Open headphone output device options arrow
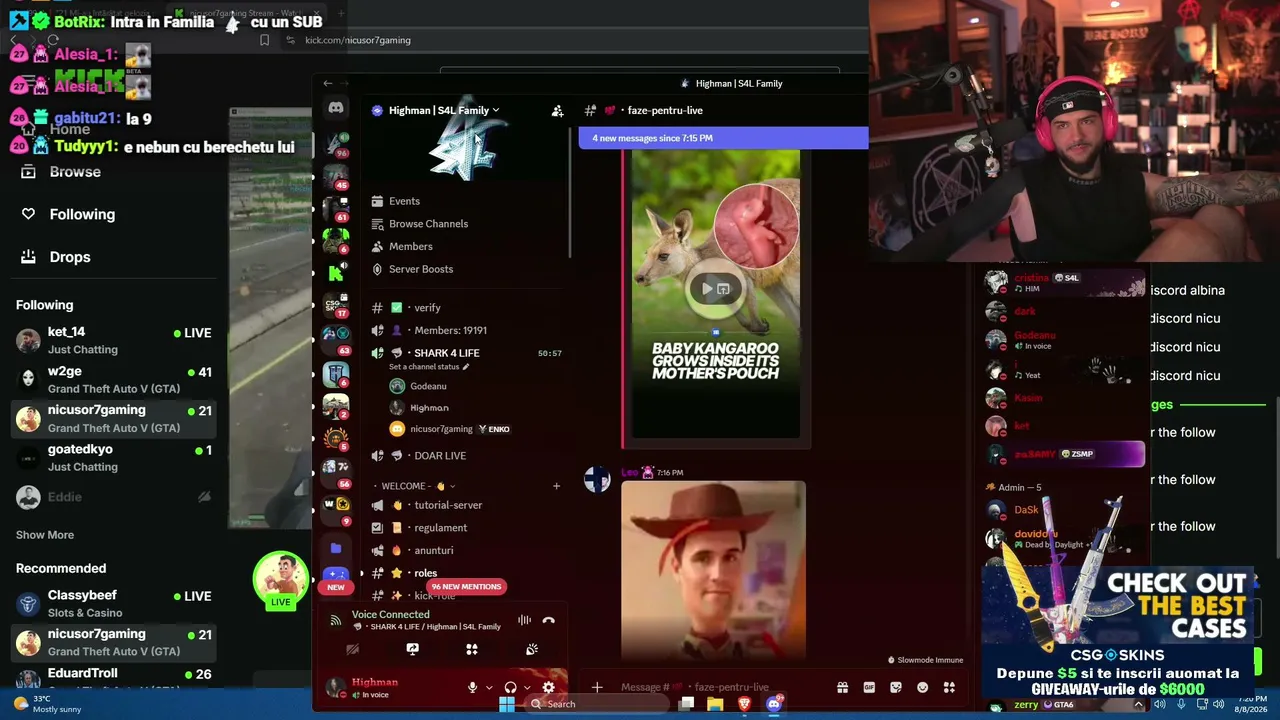The width and height of the screenshot is (1280, 720). point(527,688)
